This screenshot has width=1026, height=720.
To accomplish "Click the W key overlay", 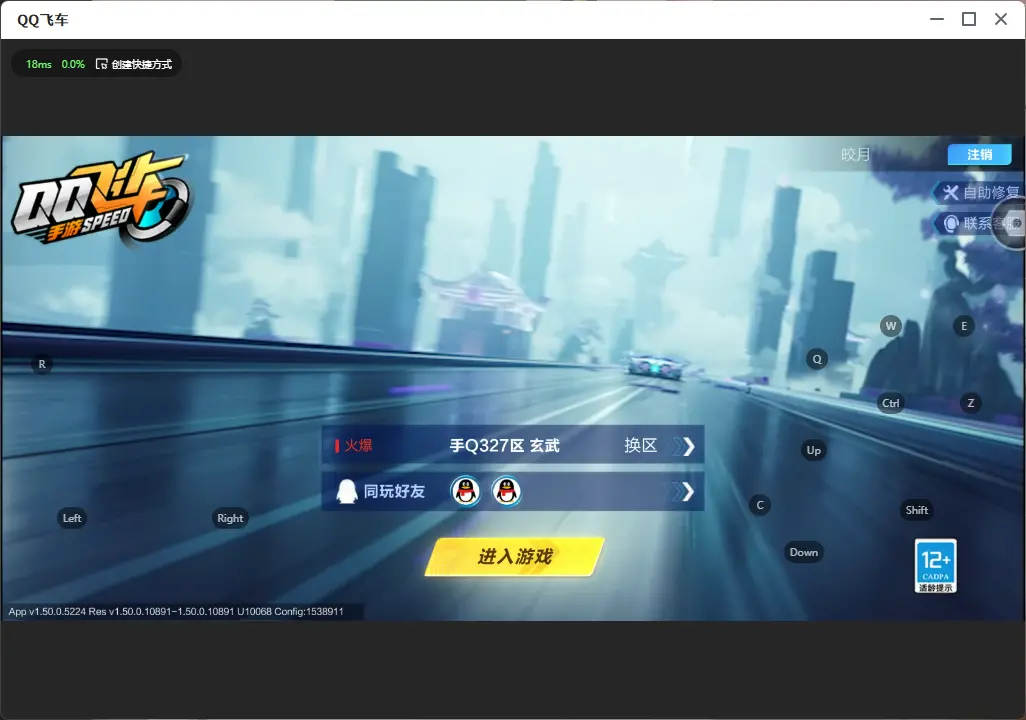I will point(891,326).
